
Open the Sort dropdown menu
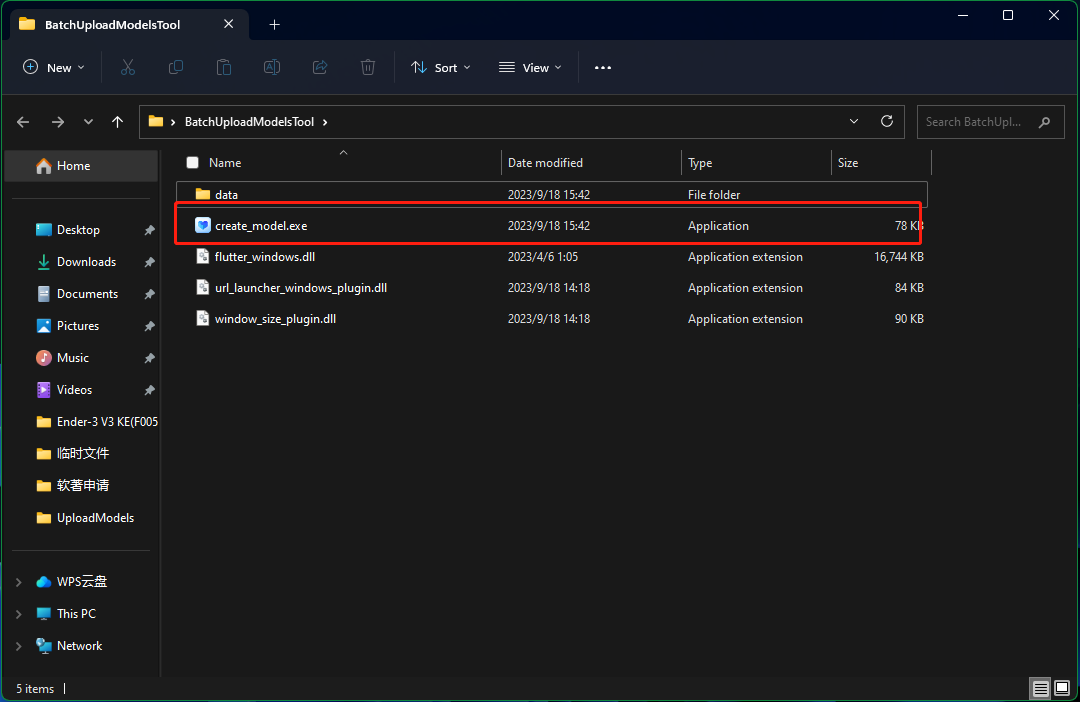pyautogui.click(x=441, y=67)
